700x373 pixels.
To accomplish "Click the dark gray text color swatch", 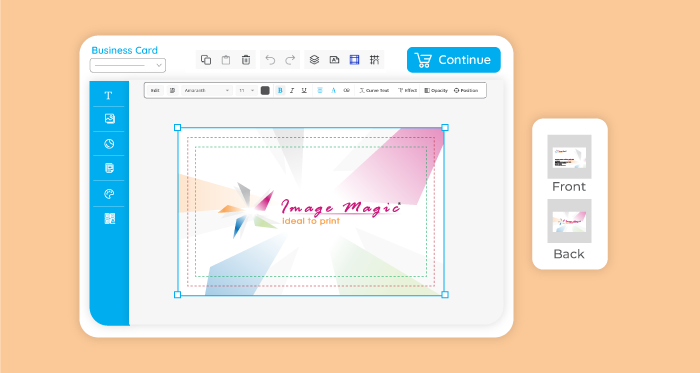I will point(265,91).
